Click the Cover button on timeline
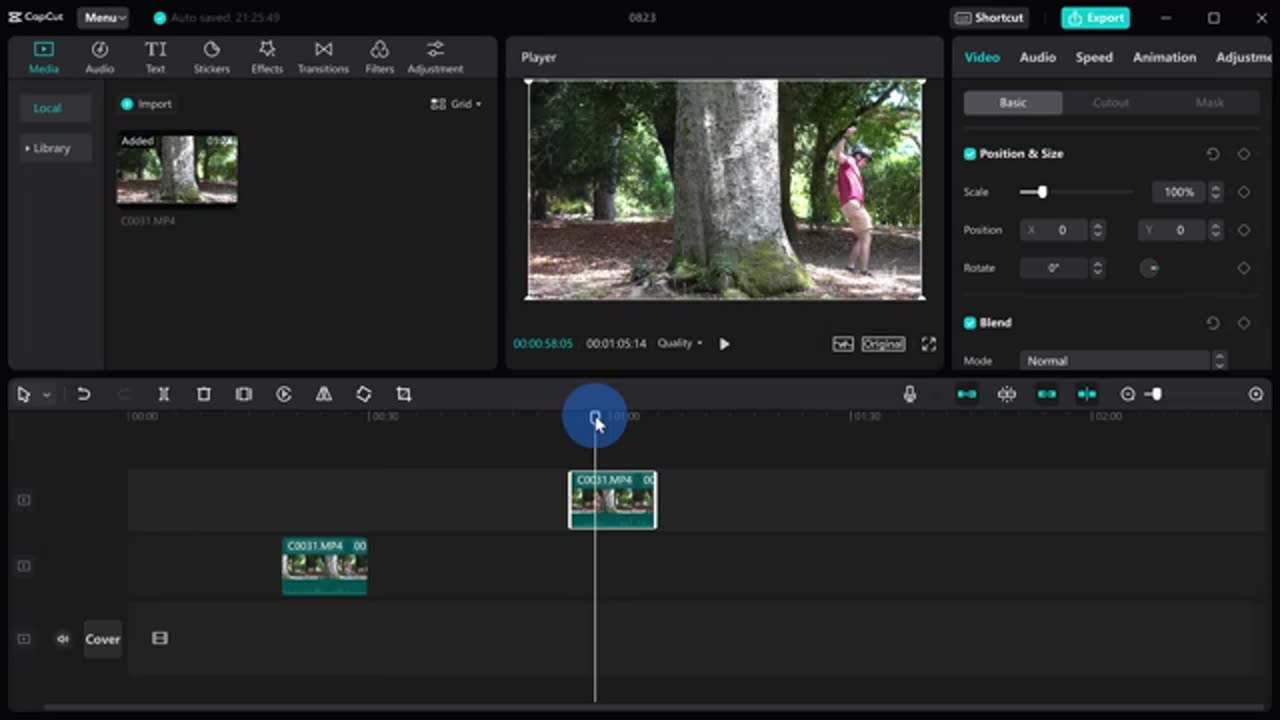Image resolution: width=1280 pixels, height=720 pixels. (x=102, y=639)
